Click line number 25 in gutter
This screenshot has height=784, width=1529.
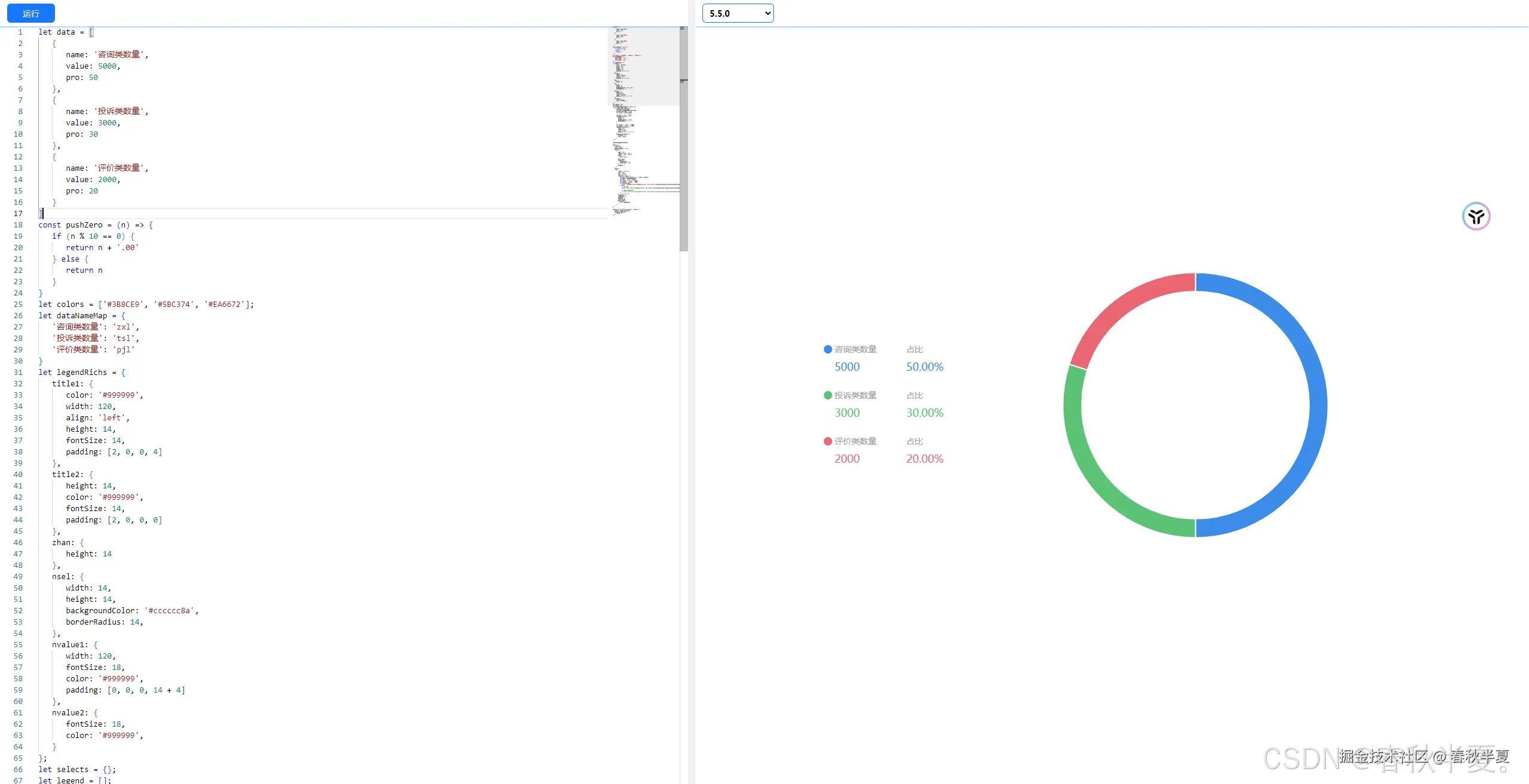[18, 305]
